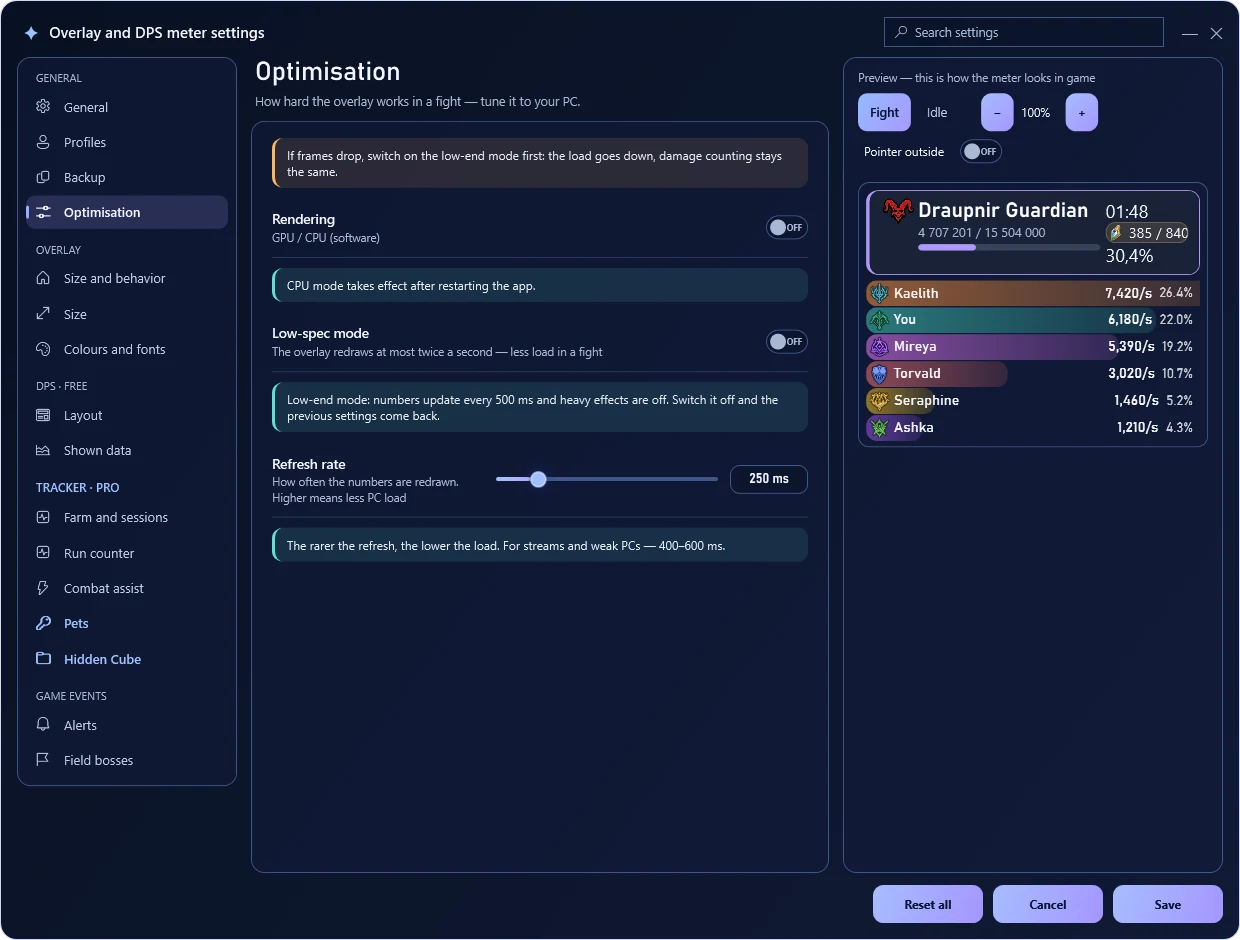Screen dimensions: 1240x940
Task: Click Seraphine's class icon in the meter
Action: coord(879,401)
